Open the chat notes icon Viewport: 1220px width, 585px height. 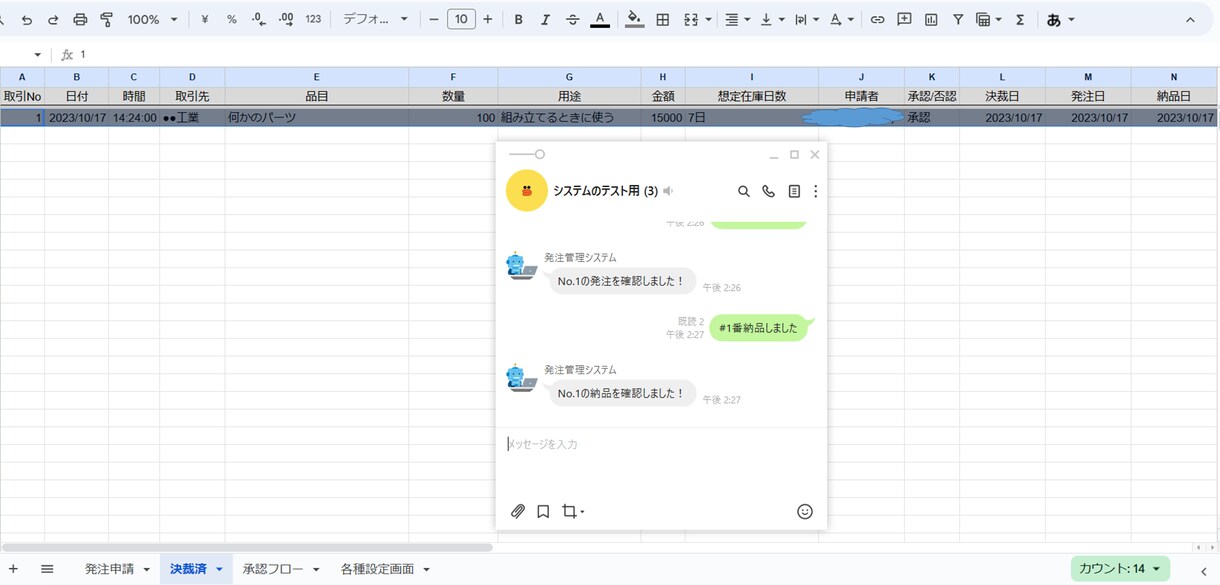pos(794,191)
